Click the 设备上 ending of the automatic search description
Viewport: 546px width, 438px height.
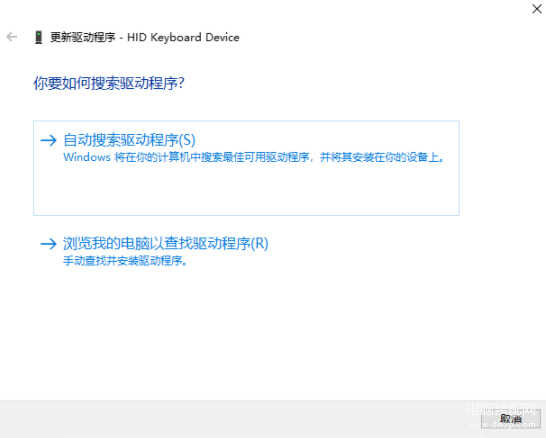[x=425, y=157]
